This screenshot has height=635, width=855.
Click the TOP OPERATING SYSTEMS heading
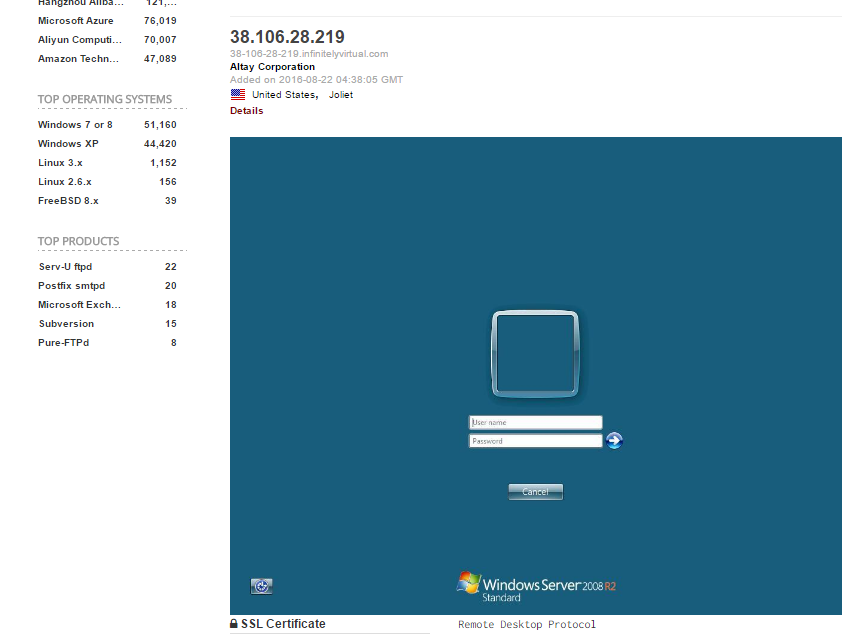(105, 99)
